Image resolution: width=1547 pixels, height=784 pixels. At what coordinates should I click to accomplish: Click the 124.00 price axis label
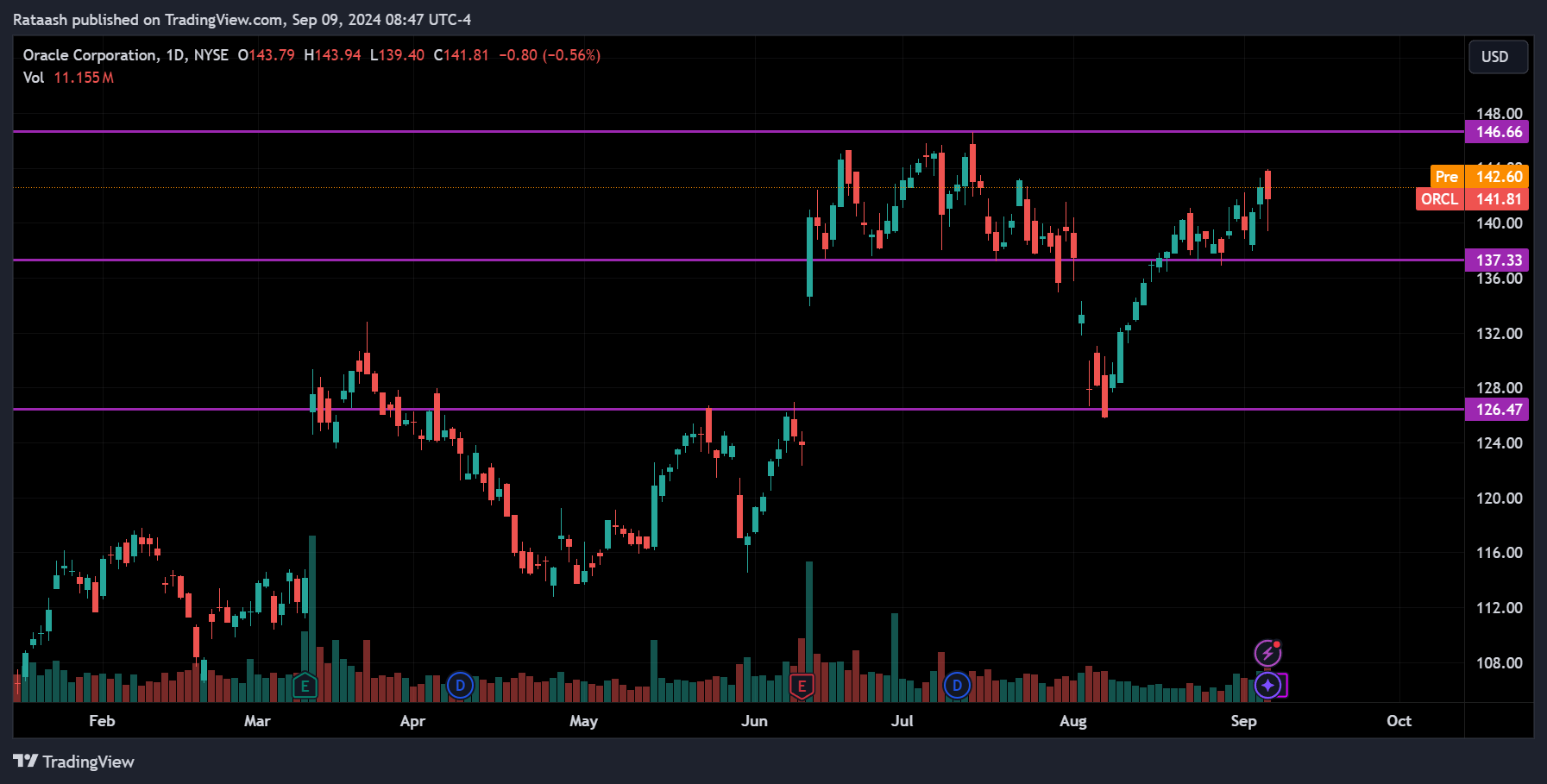coord(1499,443)
